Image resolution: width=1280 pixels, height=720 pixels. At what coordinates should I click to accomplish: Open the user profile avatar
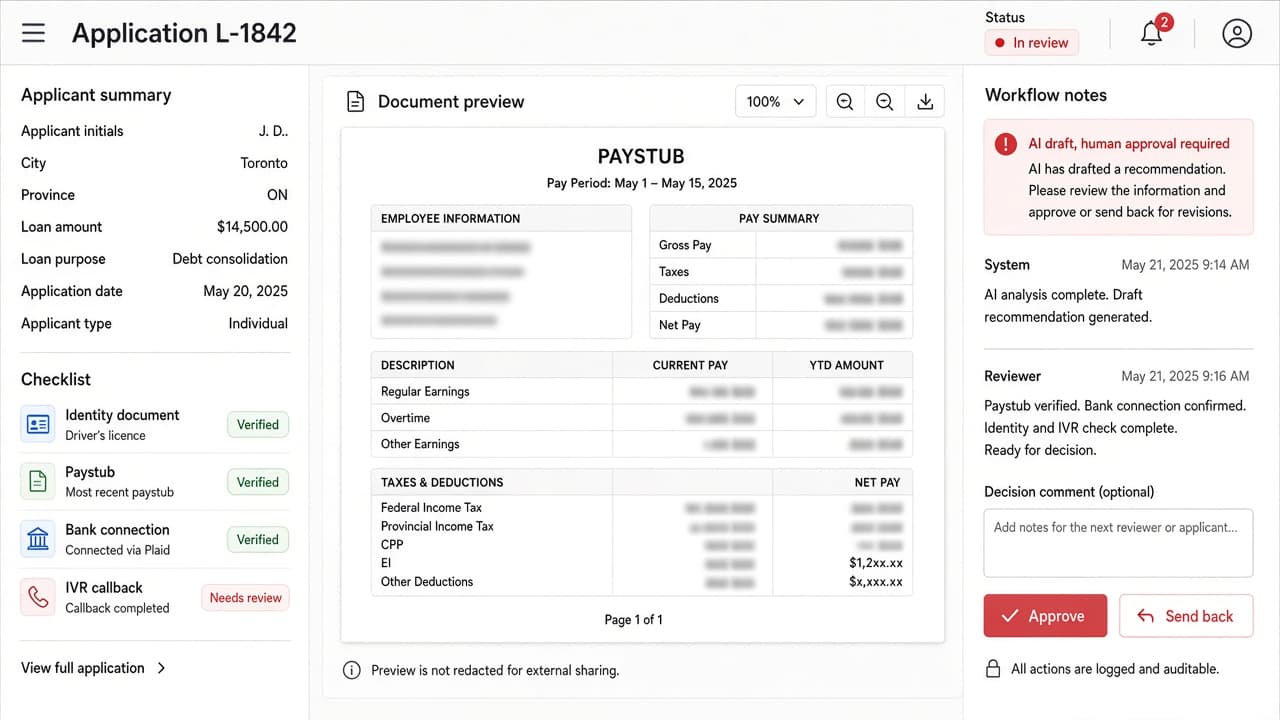(x=1237, y=33)
